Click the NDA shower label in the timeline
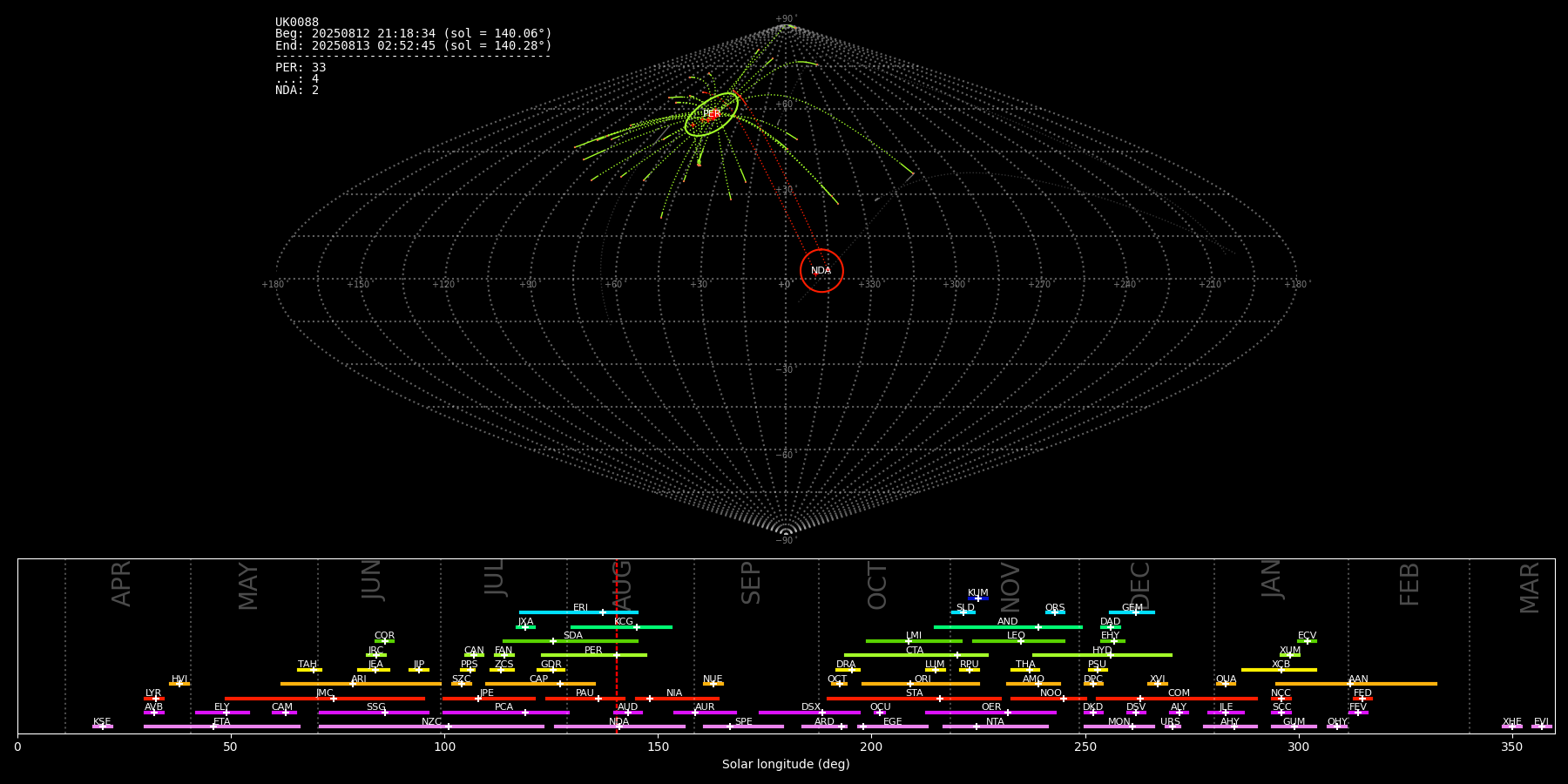The width and height of the screenshot is (1568, 784). pos(618,722)
